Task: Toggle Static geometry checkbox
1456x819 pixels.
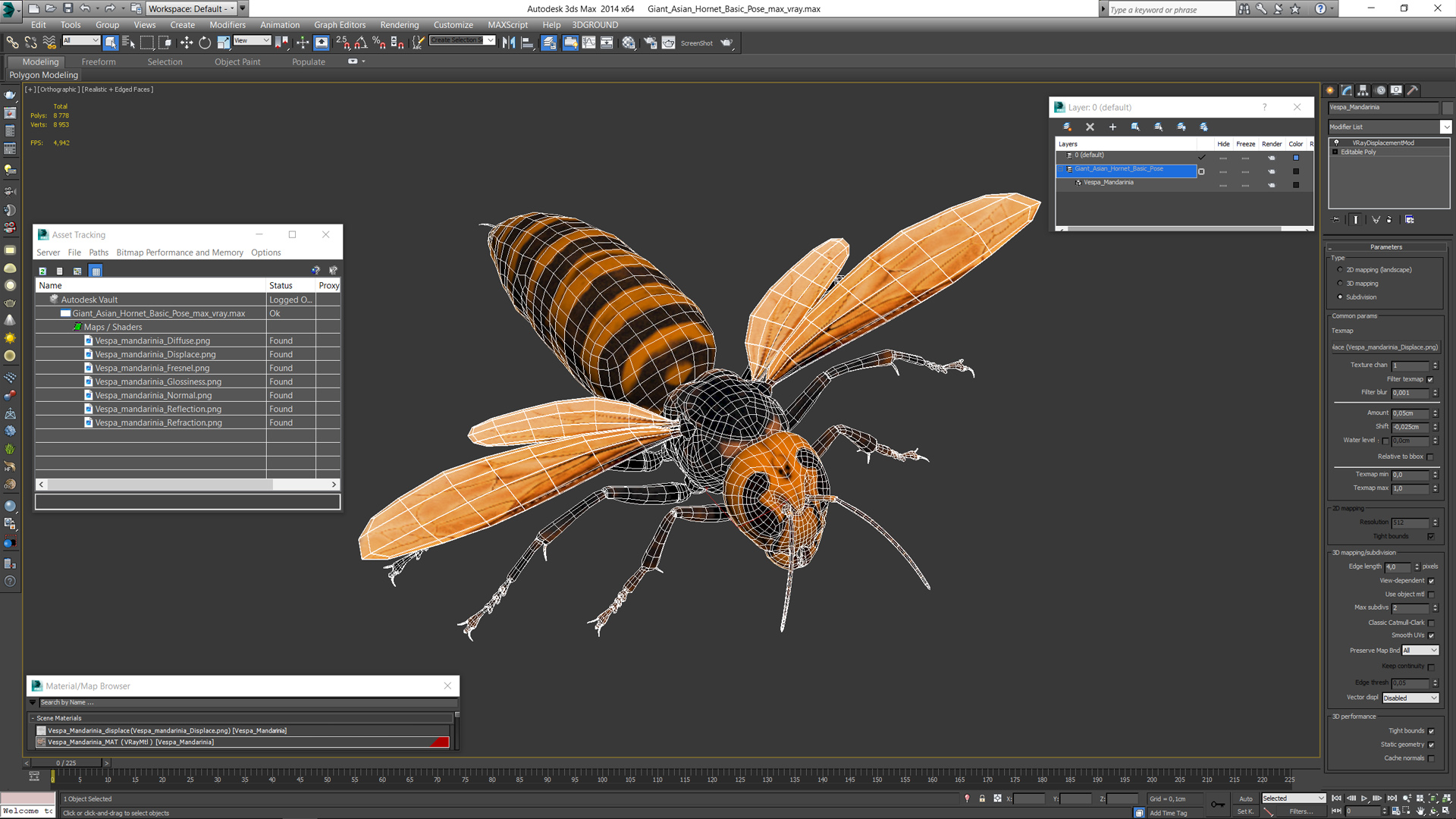Action: pyautogui.click(x=1431, y=745)
